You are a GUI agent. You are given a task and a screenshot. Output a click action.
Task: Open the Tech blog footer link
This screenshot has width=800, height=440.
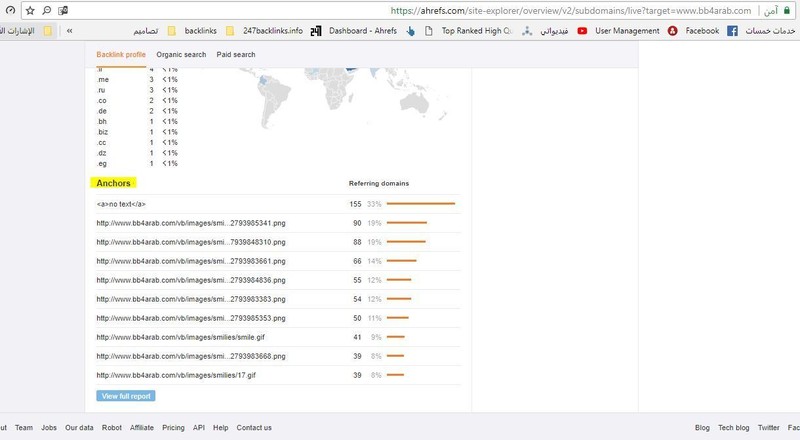coord(733,427)
